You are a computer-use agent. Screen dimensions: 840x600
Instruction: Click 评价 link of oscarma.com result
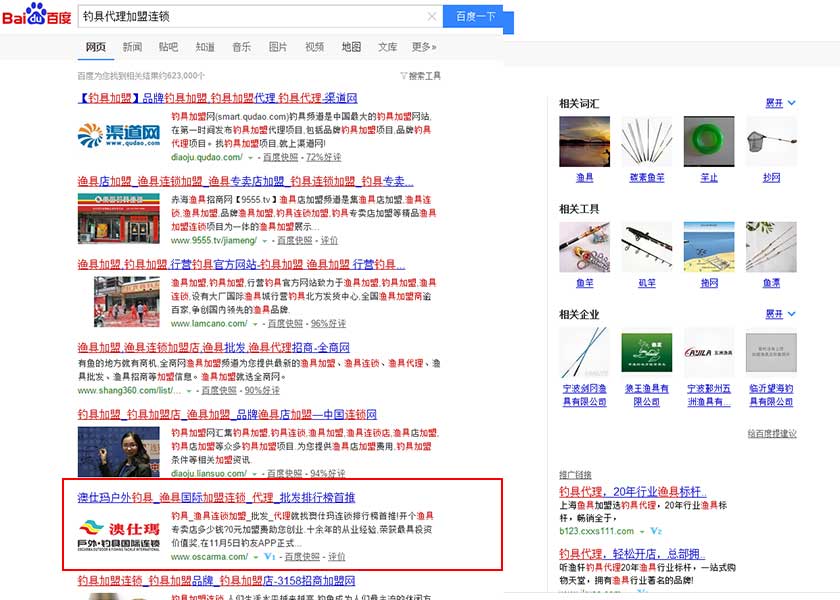tap(336, 557)
